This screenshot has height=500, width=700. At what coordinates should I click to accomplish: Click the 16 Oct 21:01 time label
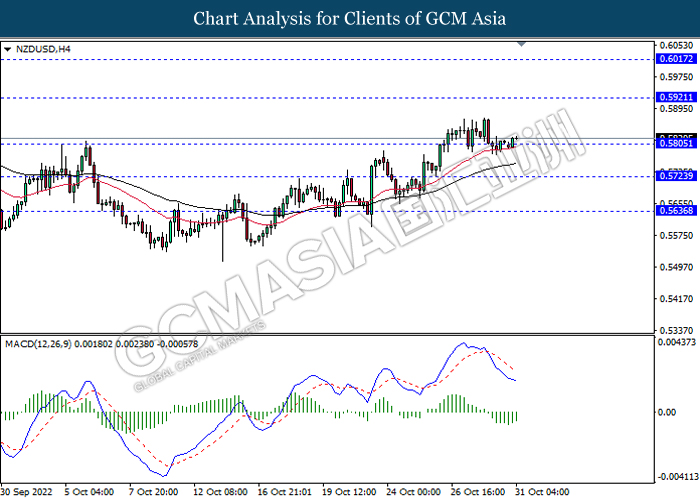point(285,492)
